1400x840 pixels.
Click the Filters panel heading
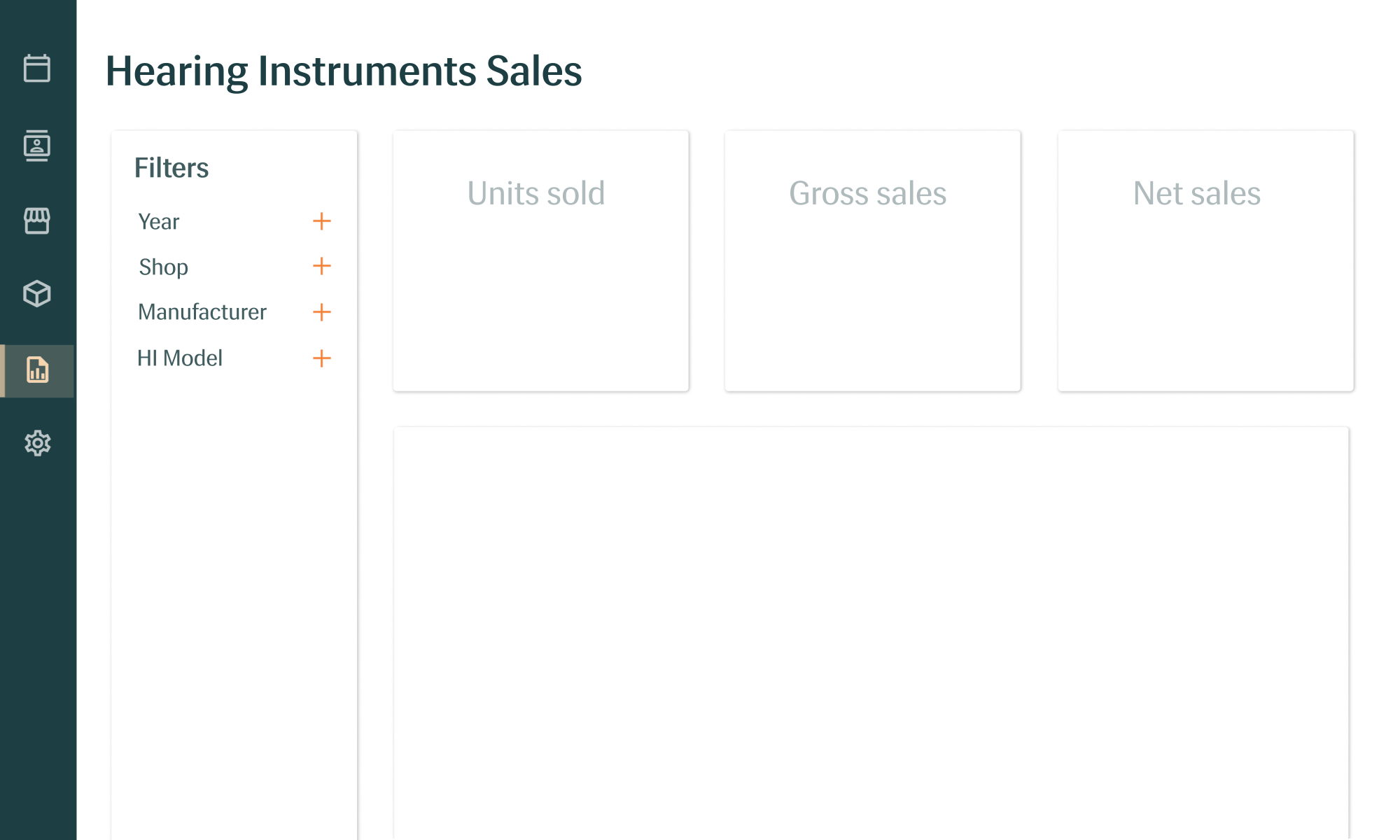pos(171,168)
